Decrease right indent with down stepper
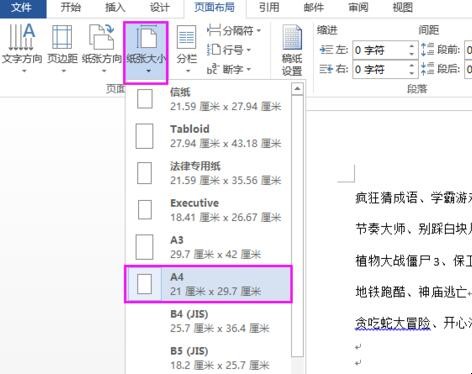The image size is (472, 374). click(412, 73)
